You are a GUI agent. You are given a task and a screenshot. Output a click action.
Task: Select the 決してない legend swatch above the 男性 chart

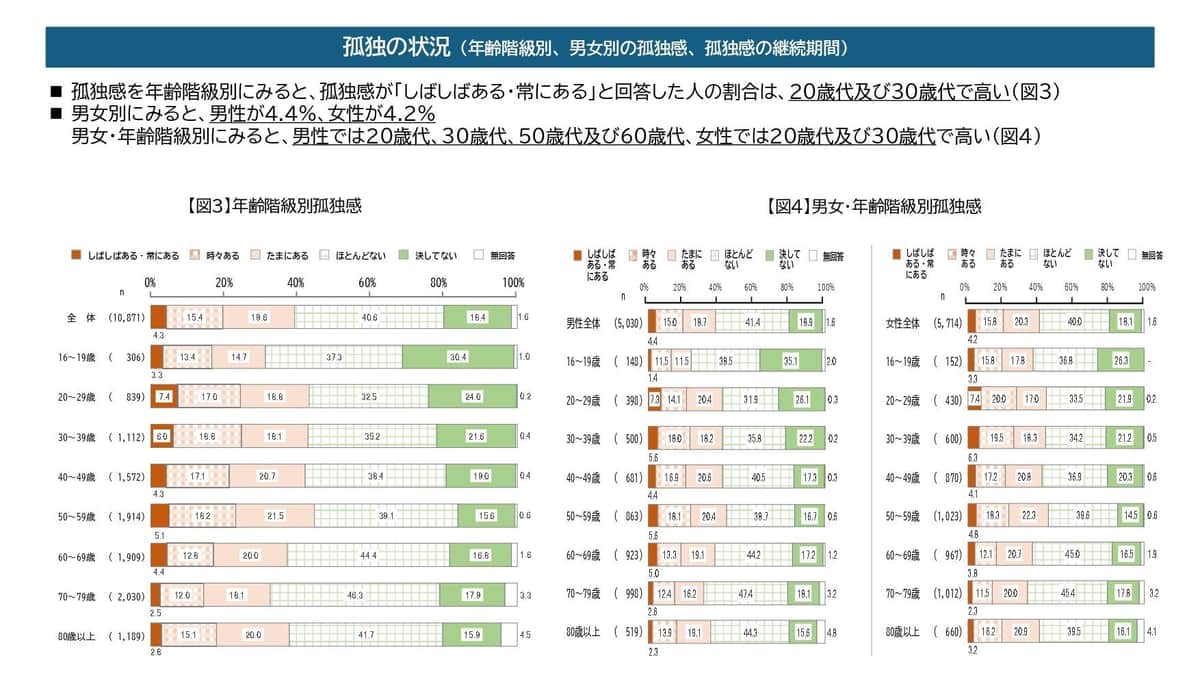768,255
